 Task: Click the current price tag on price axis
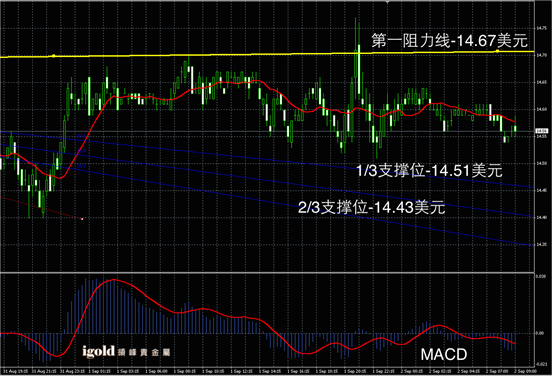click(542, 131)
